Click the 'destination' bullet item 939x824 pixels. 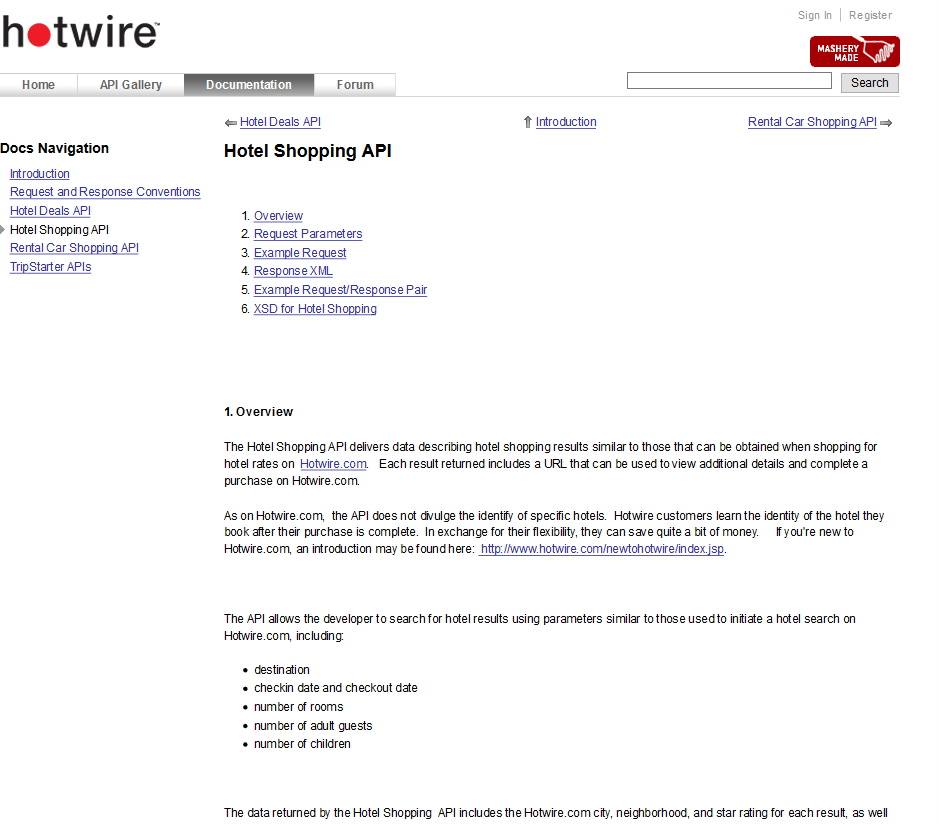282,670
